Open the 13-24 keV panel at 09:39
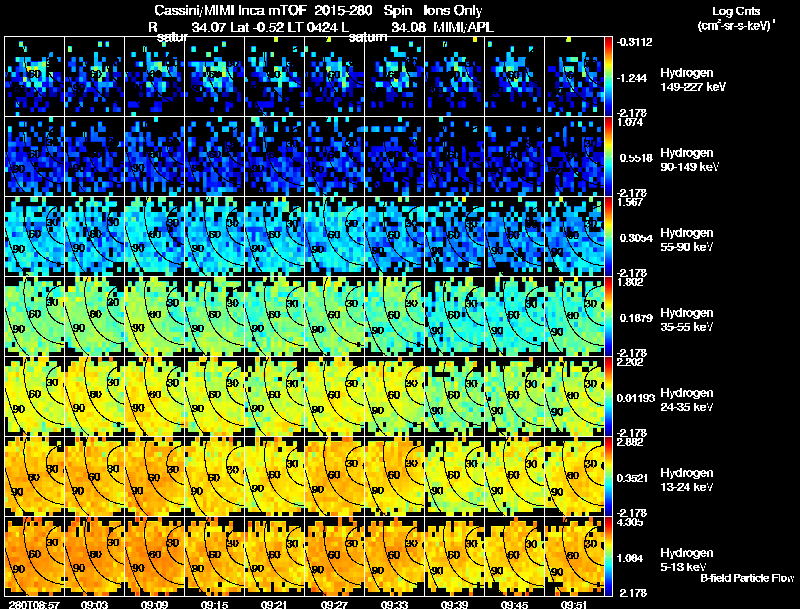This screenshot has height=609, width=800. pyautogui.click(x=454, y=476)
